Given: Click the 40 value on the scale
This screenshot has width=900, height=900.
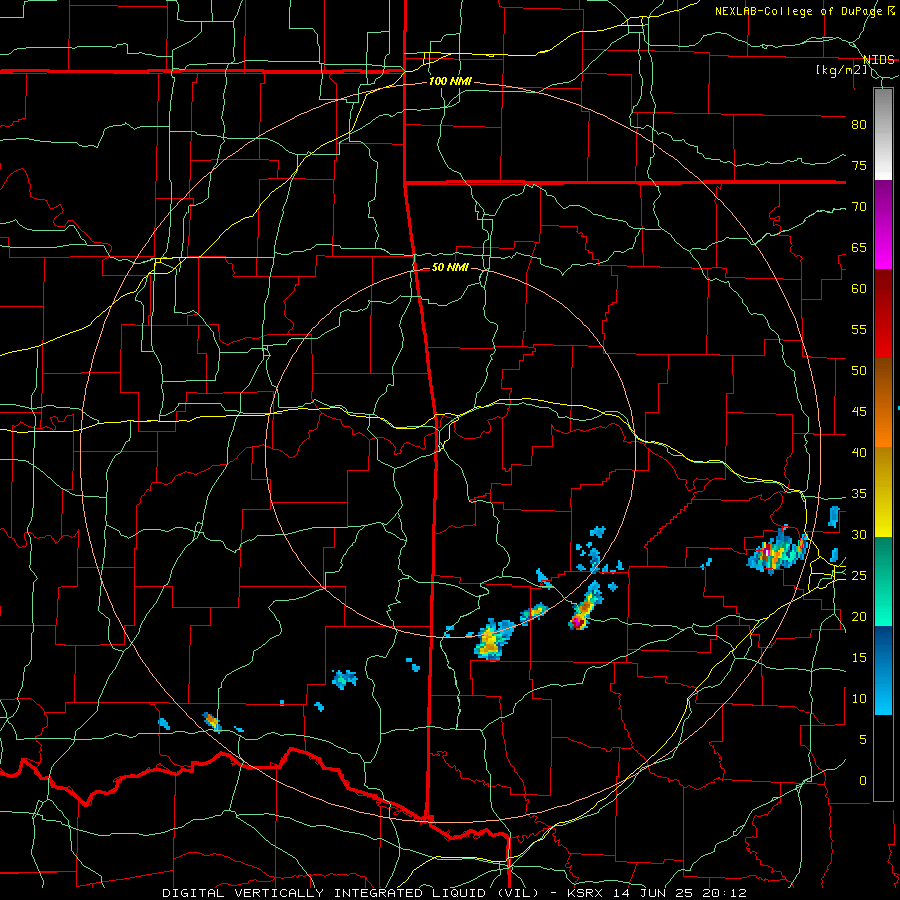Looking at the screenshot, I should [x=859, y=452].
